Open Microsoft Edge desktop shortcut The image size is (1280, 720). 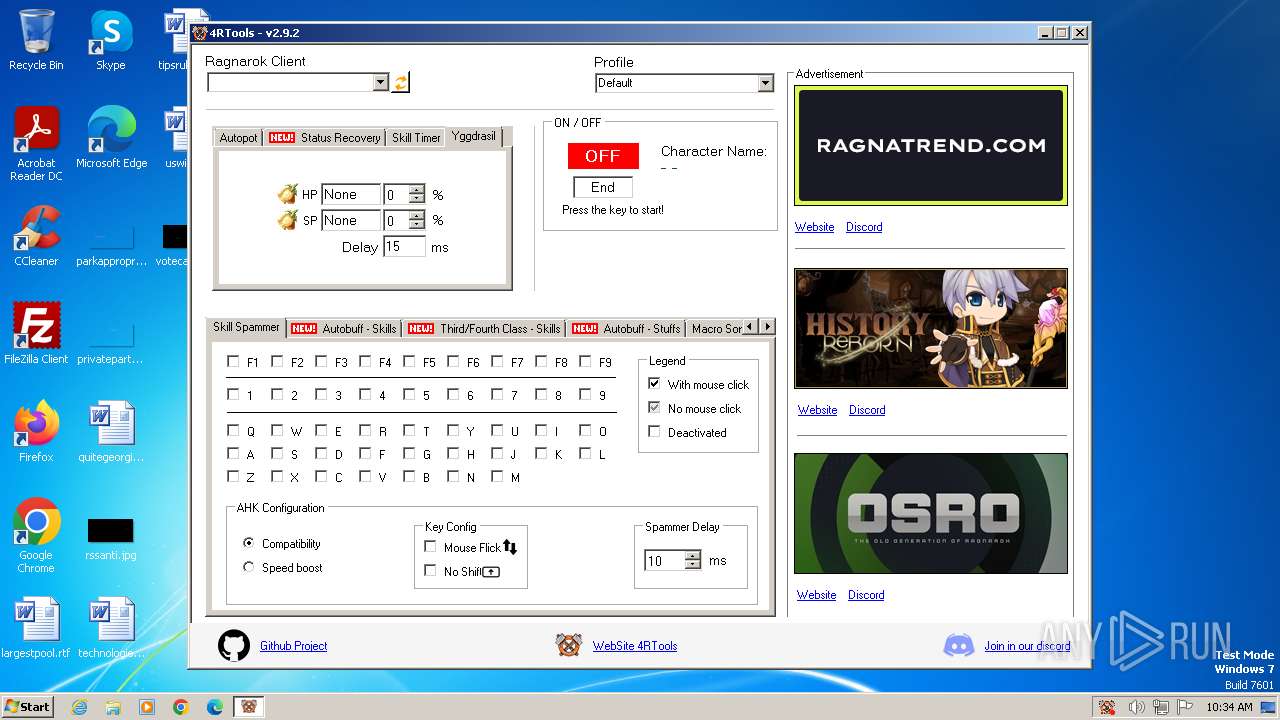click(x=111, y=137)
